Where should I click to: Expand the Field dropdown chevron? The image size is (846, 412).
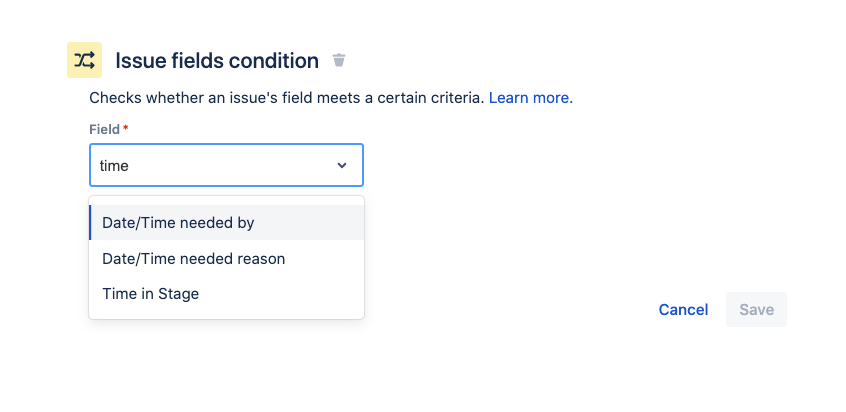click(342, 165)
